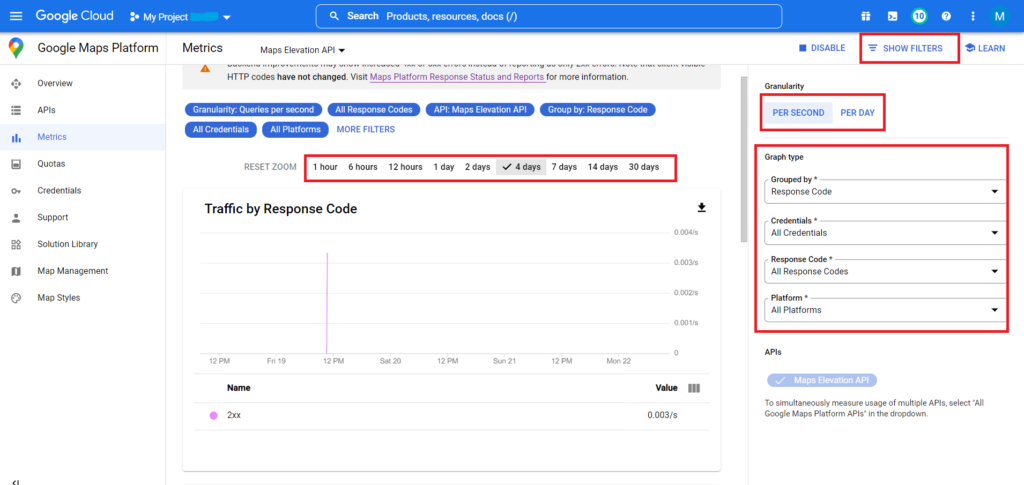Open the three-dot more options menu
The width and height of the screenshot is (1024, 485).
(973, 16)
